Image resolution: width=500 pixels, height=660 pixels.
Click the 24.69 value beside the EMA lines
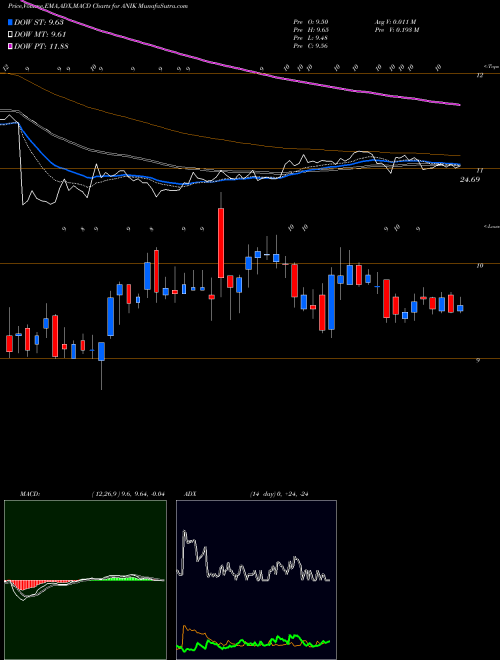470,180
